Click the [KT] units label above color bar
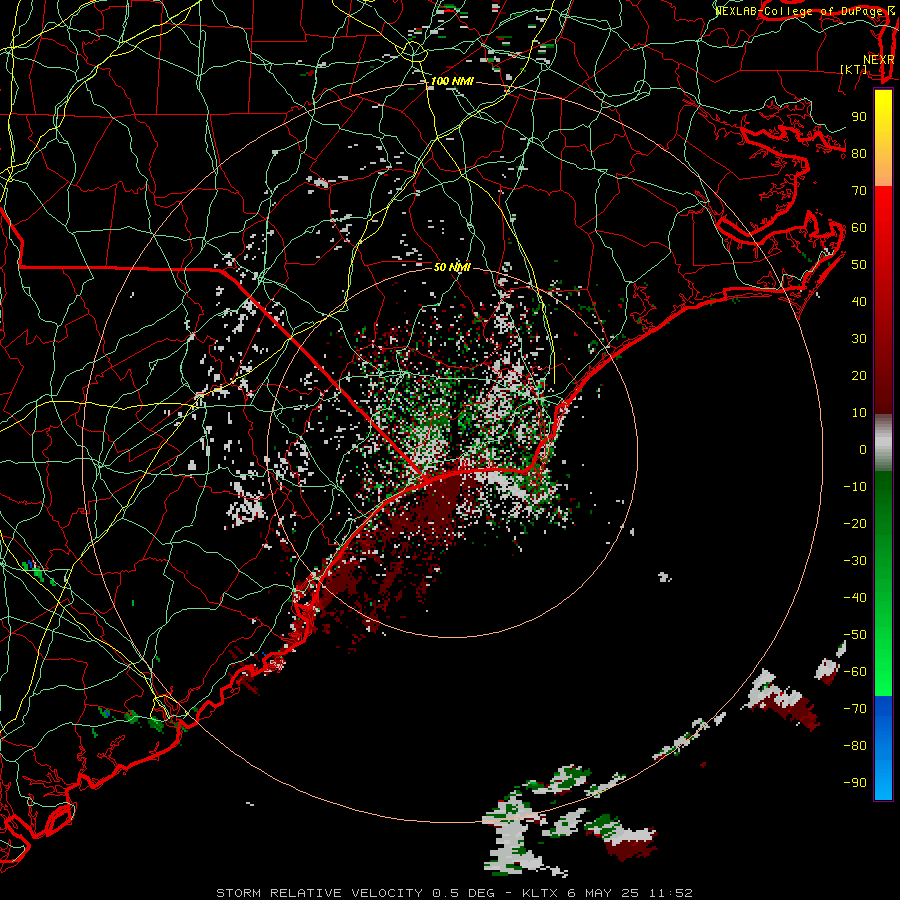The image size is (900, 900). (854, 69)
